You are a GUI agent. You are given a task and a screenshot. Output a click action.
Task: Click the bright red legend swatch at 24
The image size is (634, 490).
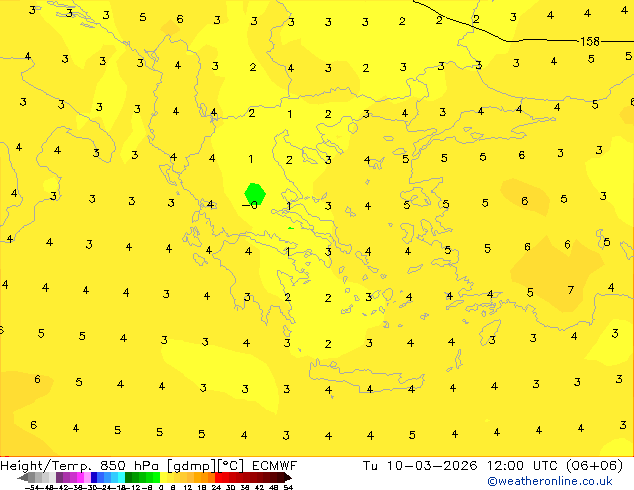tap(218, 477)
